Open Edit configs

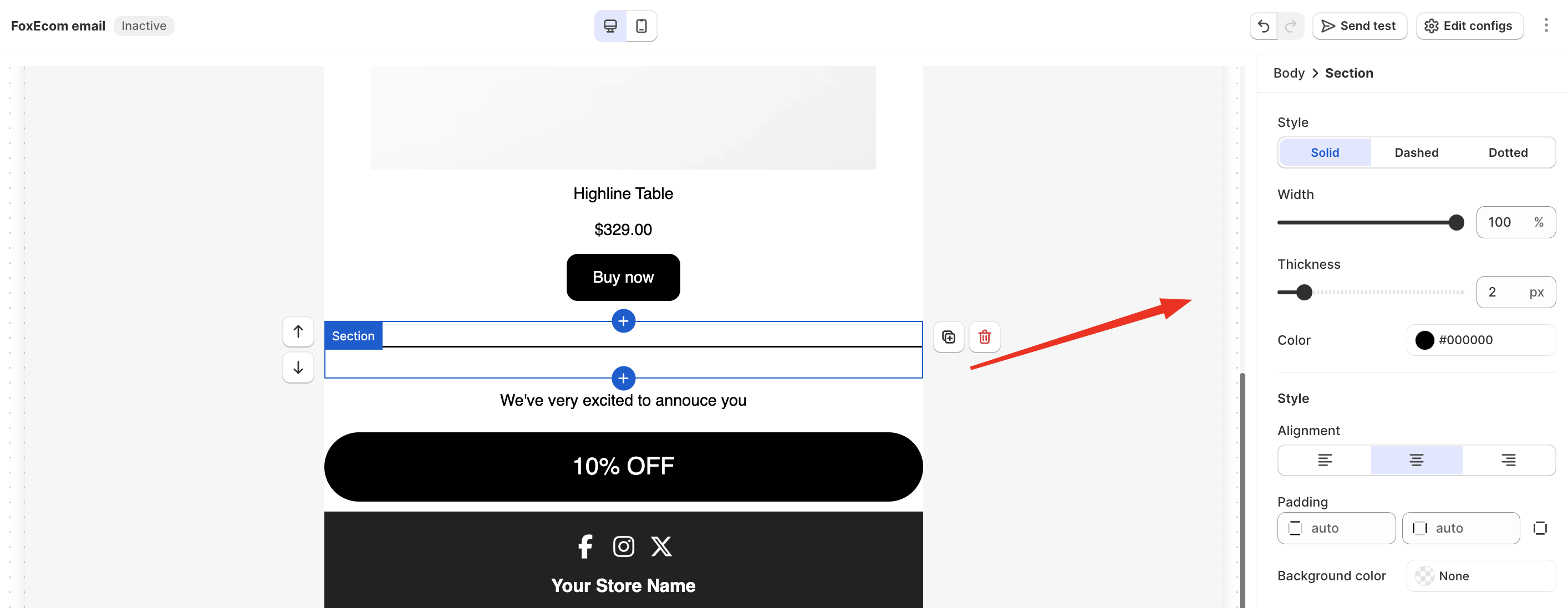(x=1469, y=26)
